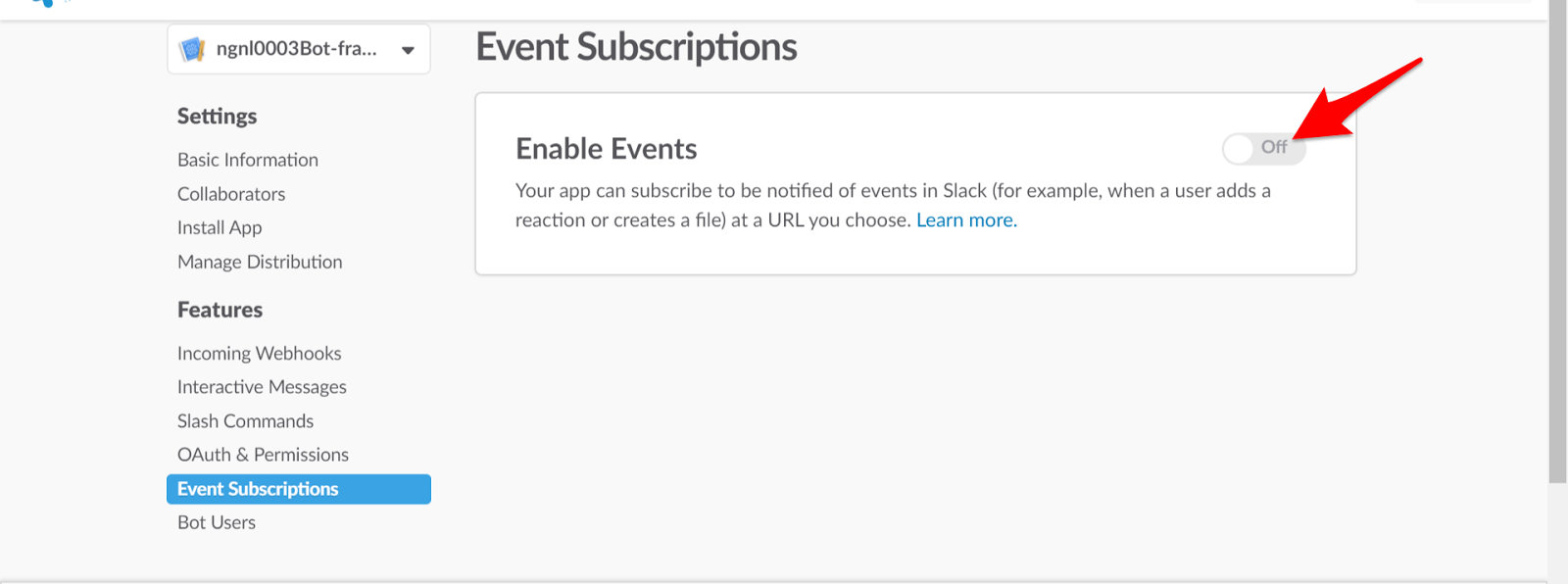Open OAuth & Permissions settings
This screenshot has height=584, width=1568.
pos(263,454)
